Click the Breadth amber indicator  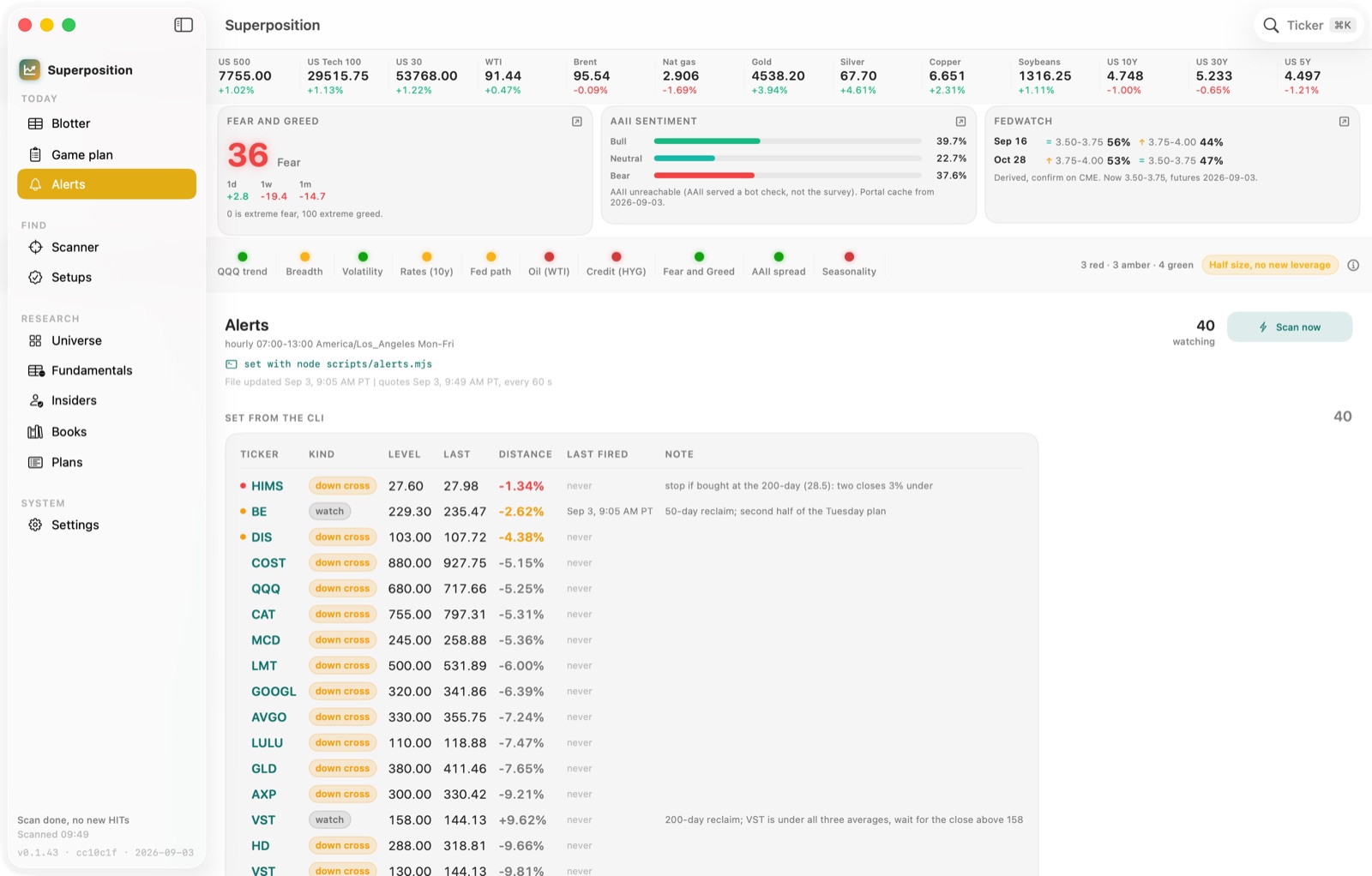click(x=304, y=256)
